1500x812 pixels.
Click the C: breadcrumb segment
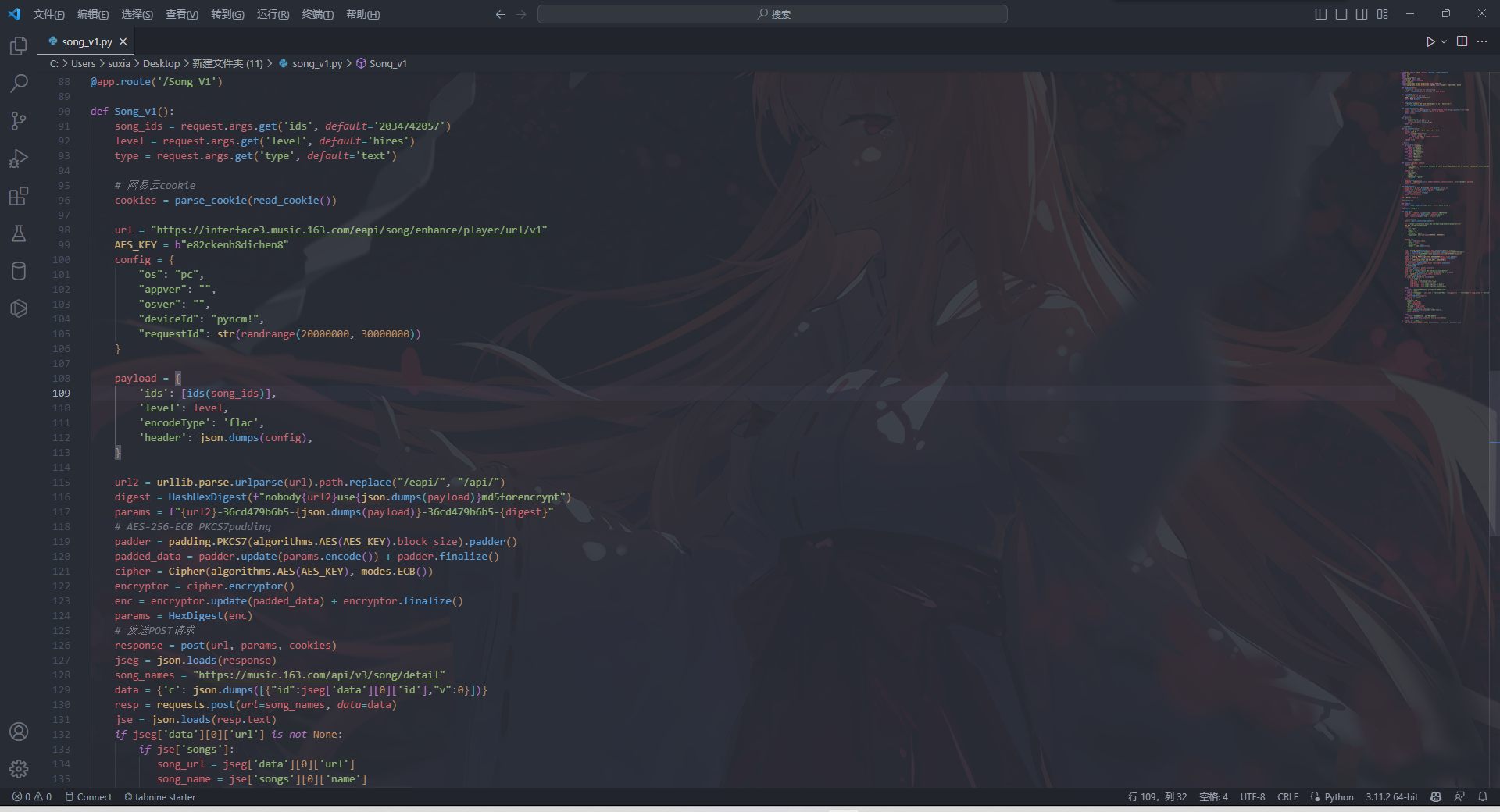55,63
